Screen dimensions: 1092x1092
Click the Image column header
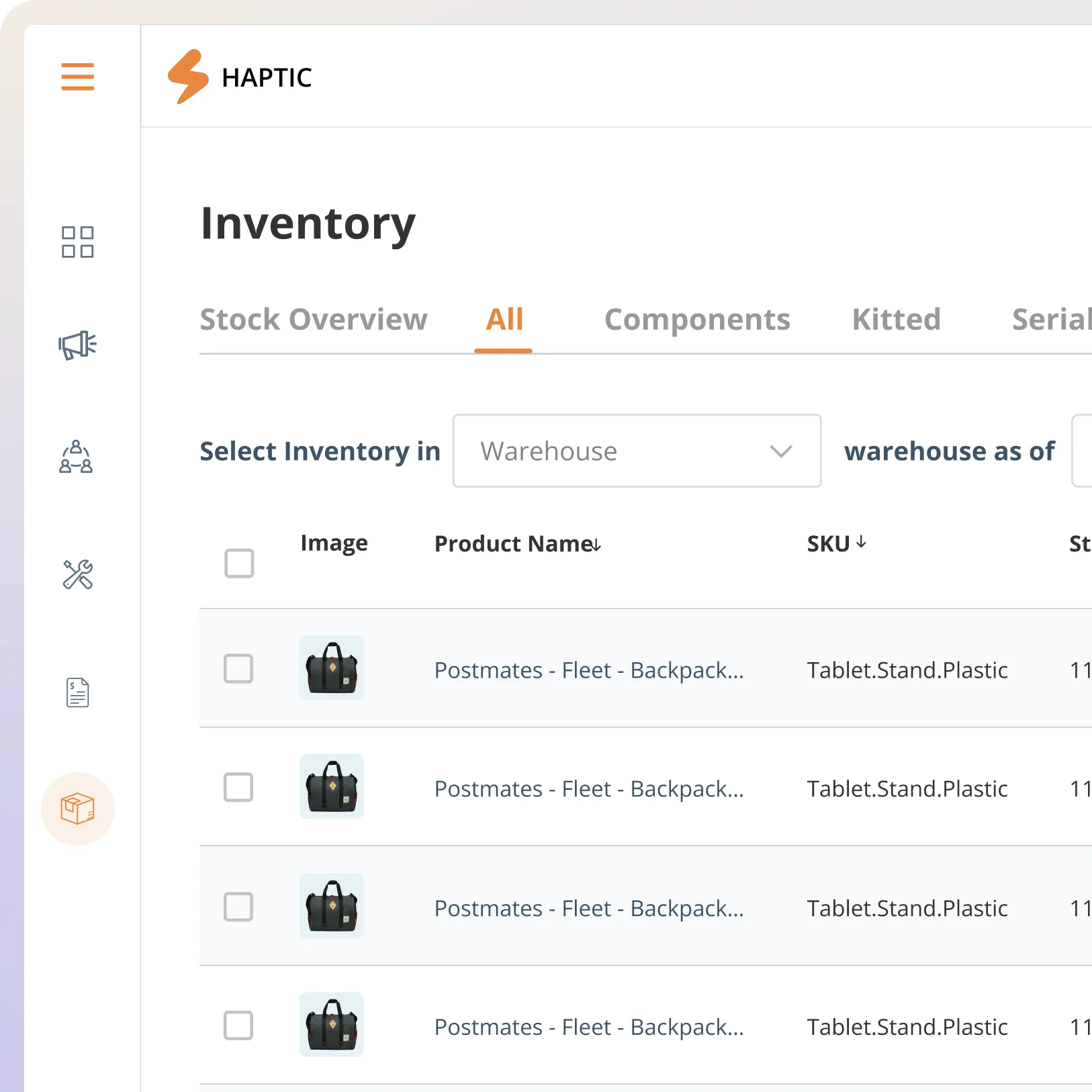(334, 543)
